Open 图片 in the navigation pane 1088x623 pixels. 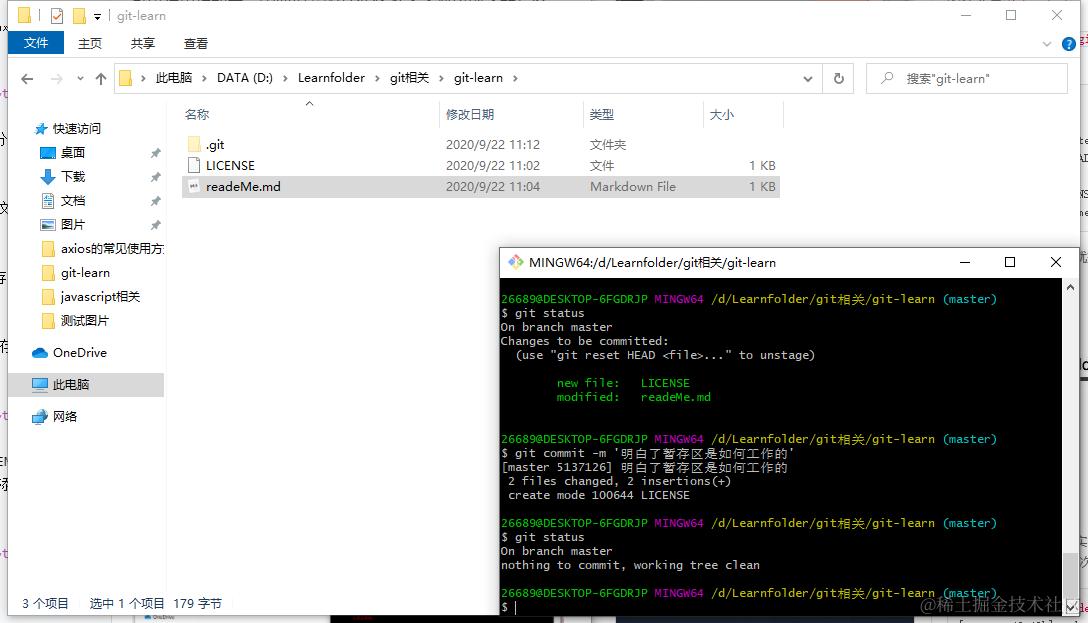click(x=72, y=224)
